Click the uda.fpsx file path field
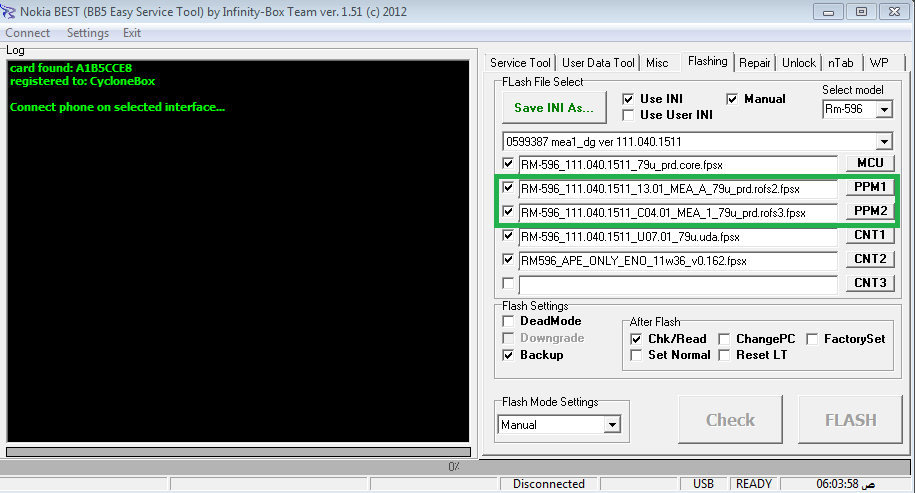Viewport: 915px width, 493px height. point(678,236)
